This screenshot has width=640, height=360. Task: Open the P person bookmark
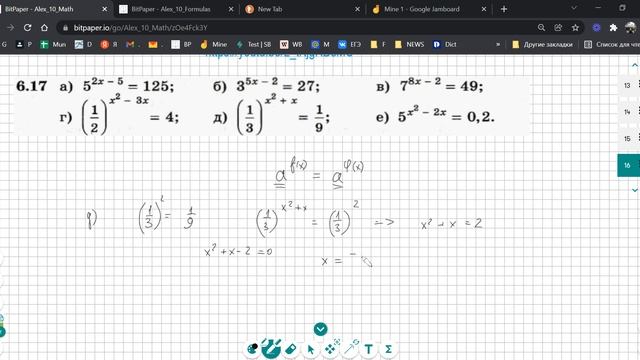point(24,44)
